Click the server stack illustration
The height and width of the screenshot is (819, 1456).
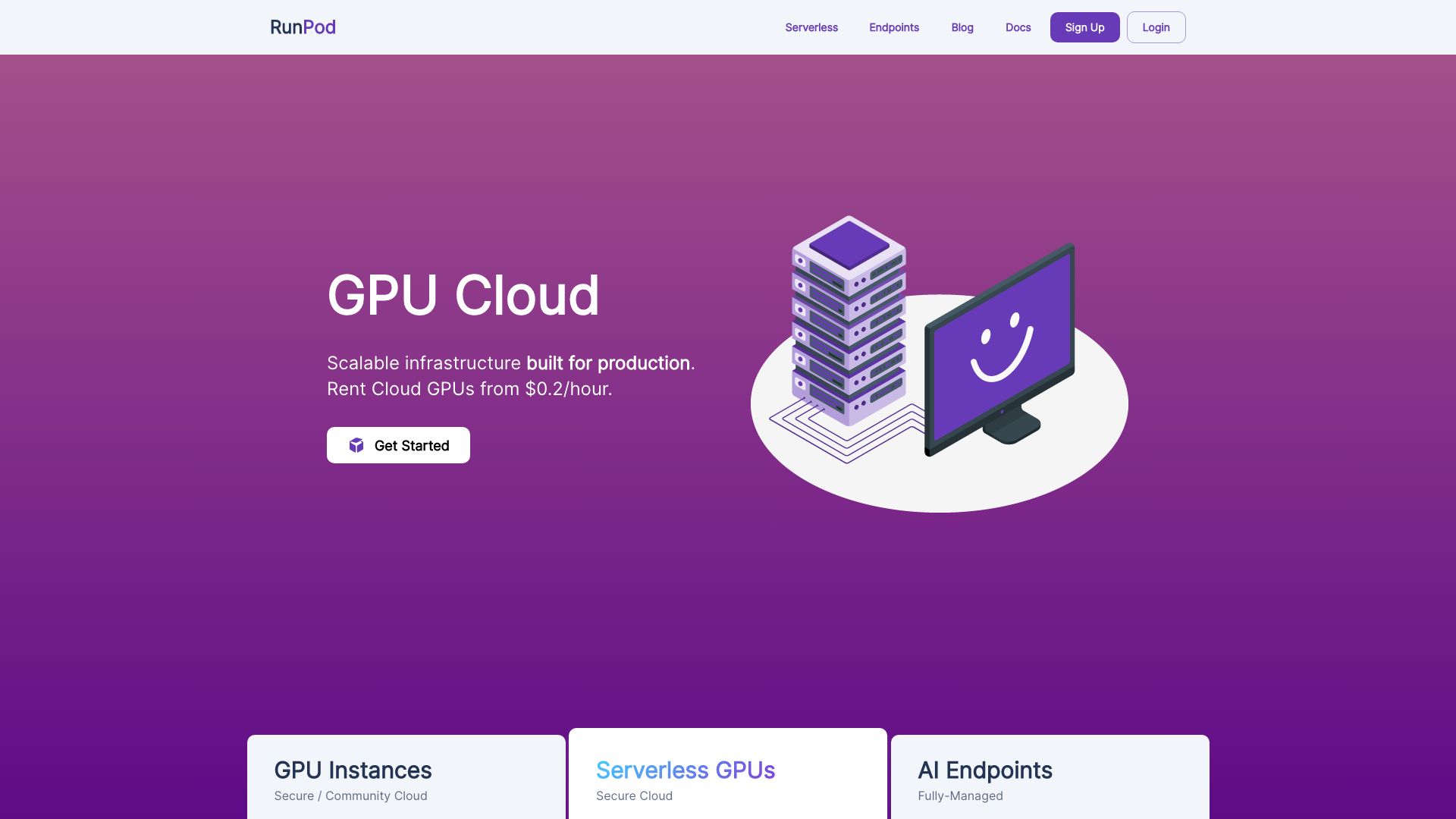coord(849,320)
